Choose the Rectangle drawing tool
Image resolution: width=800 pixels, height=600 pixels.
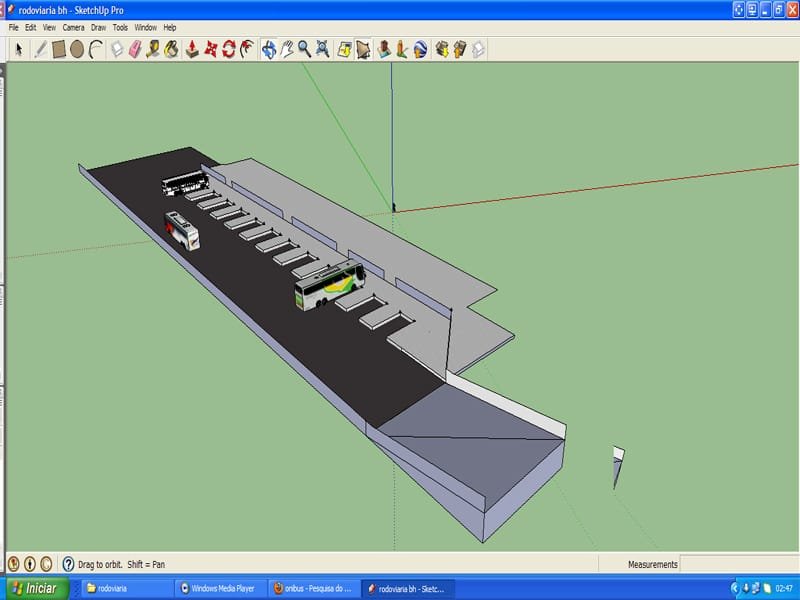click(x=59, y=48)
